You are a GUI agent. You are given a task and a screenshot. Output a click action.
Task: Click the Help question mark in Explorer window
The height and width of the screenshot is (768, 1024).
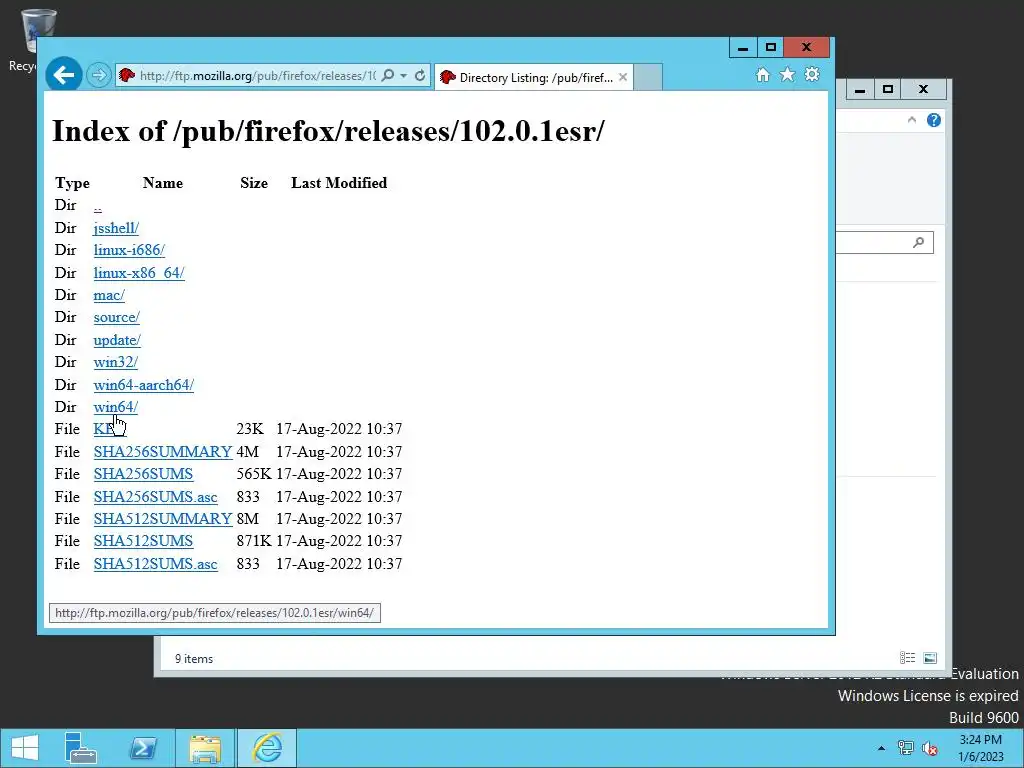pyautogui.click(x=934, y=120)
